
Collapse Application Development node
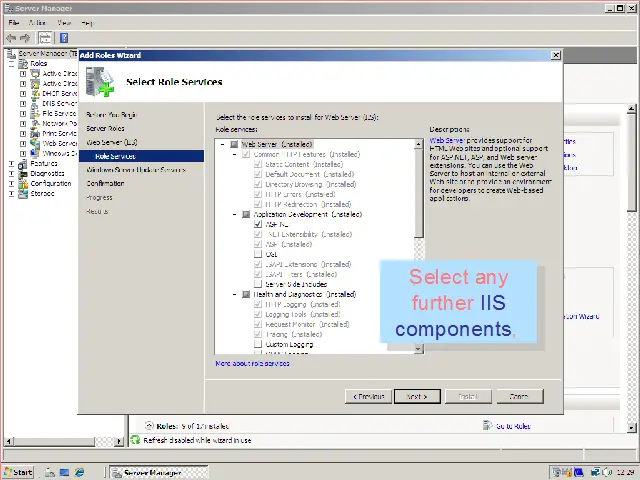point(234,214)
